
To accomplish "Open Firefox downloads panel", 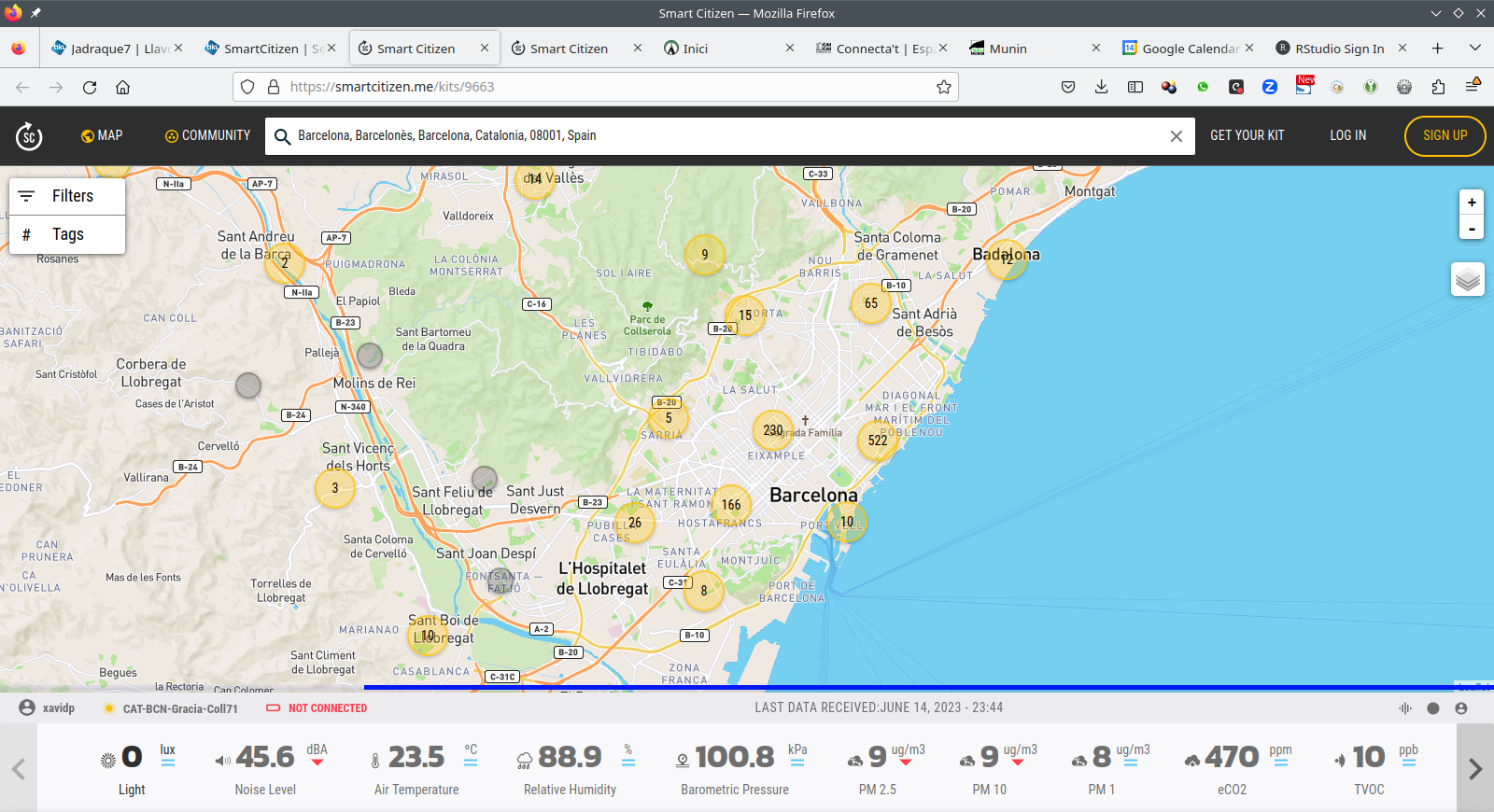I will click(1102, 87).
